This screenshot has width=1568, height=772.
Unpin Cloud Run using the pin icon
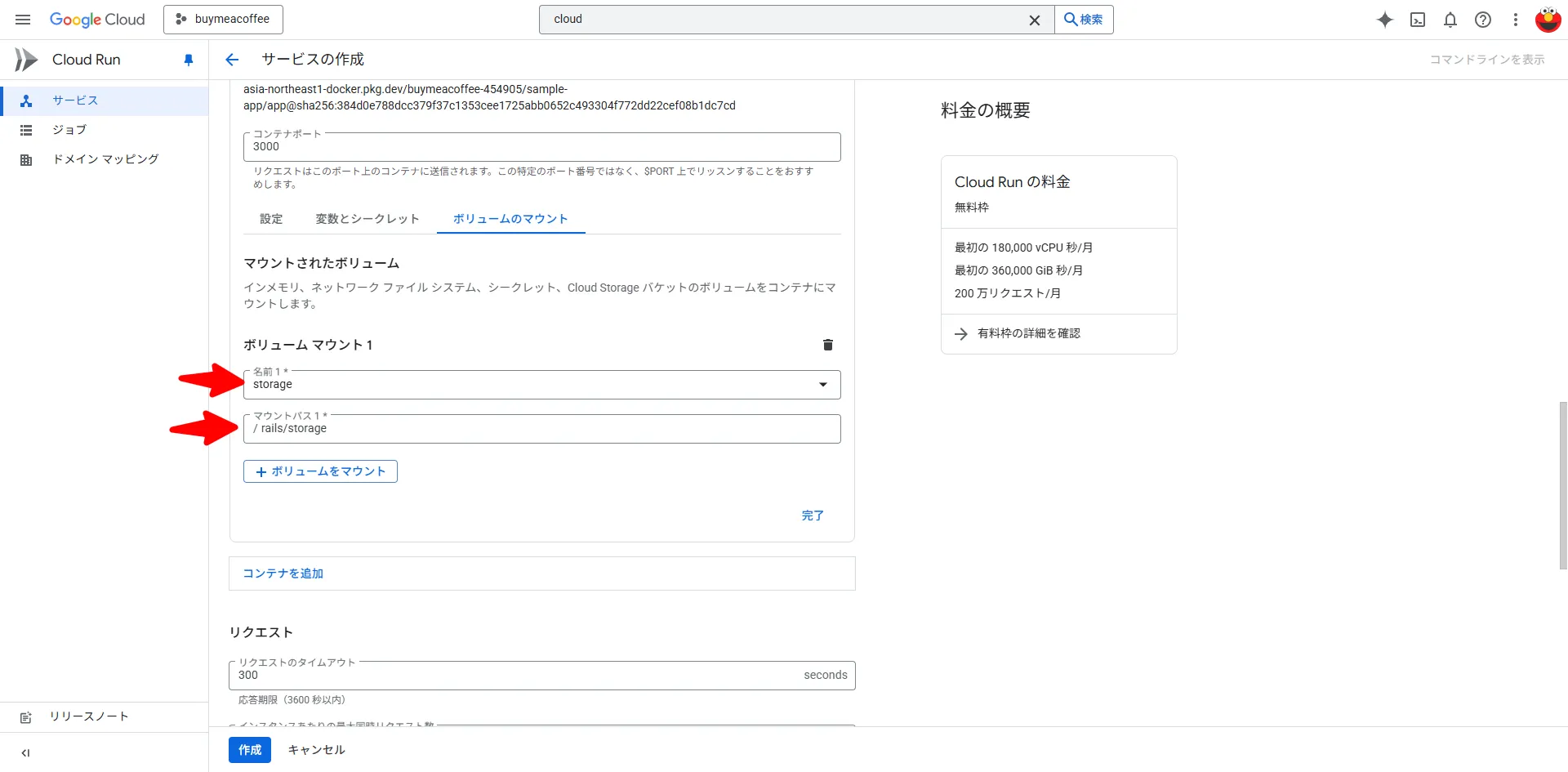pos(189,60)
